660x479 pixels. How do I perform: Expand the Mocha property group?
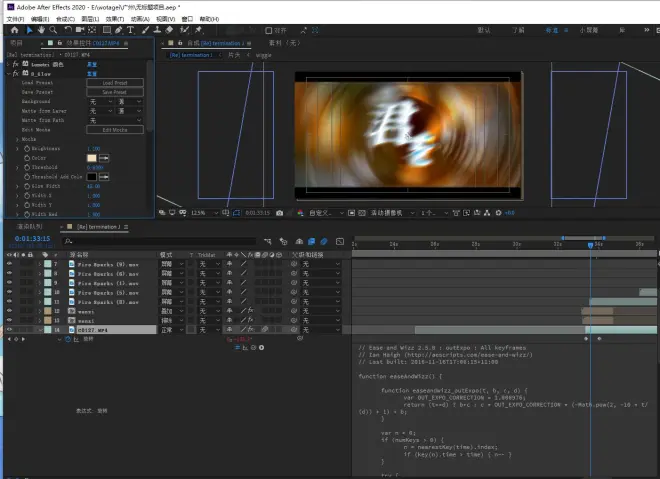point(17,139)
